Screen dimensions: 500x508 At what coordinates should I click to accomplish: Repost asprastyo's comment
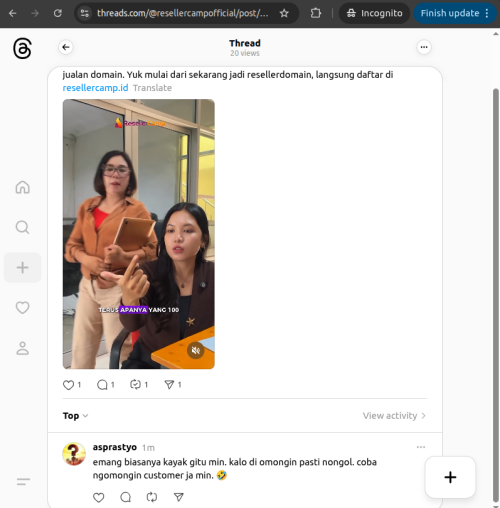tap(152, 497)
